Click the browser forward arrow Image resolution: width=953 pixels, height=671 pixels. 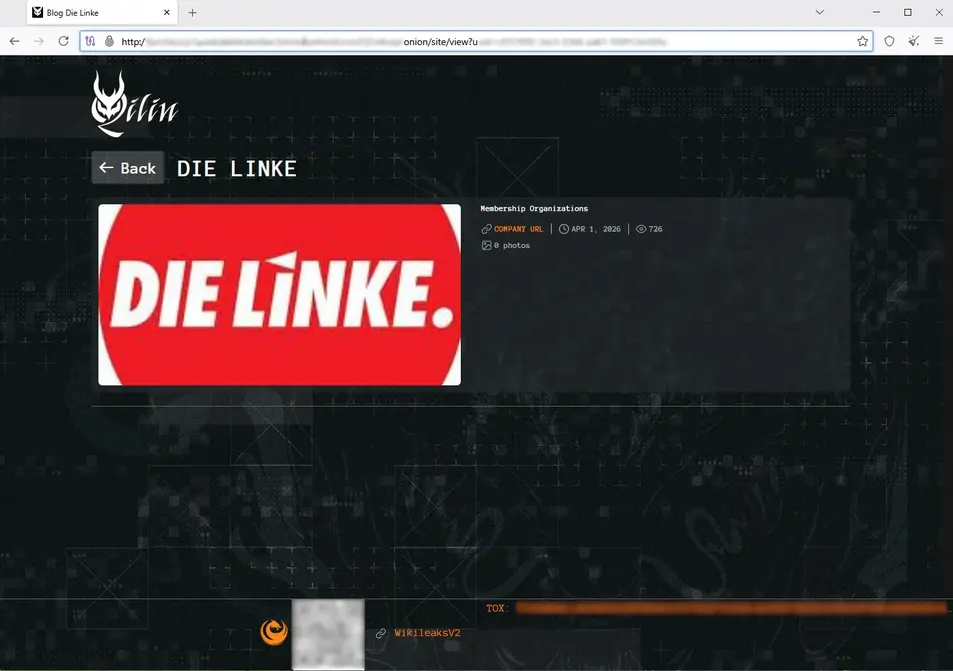39,41
